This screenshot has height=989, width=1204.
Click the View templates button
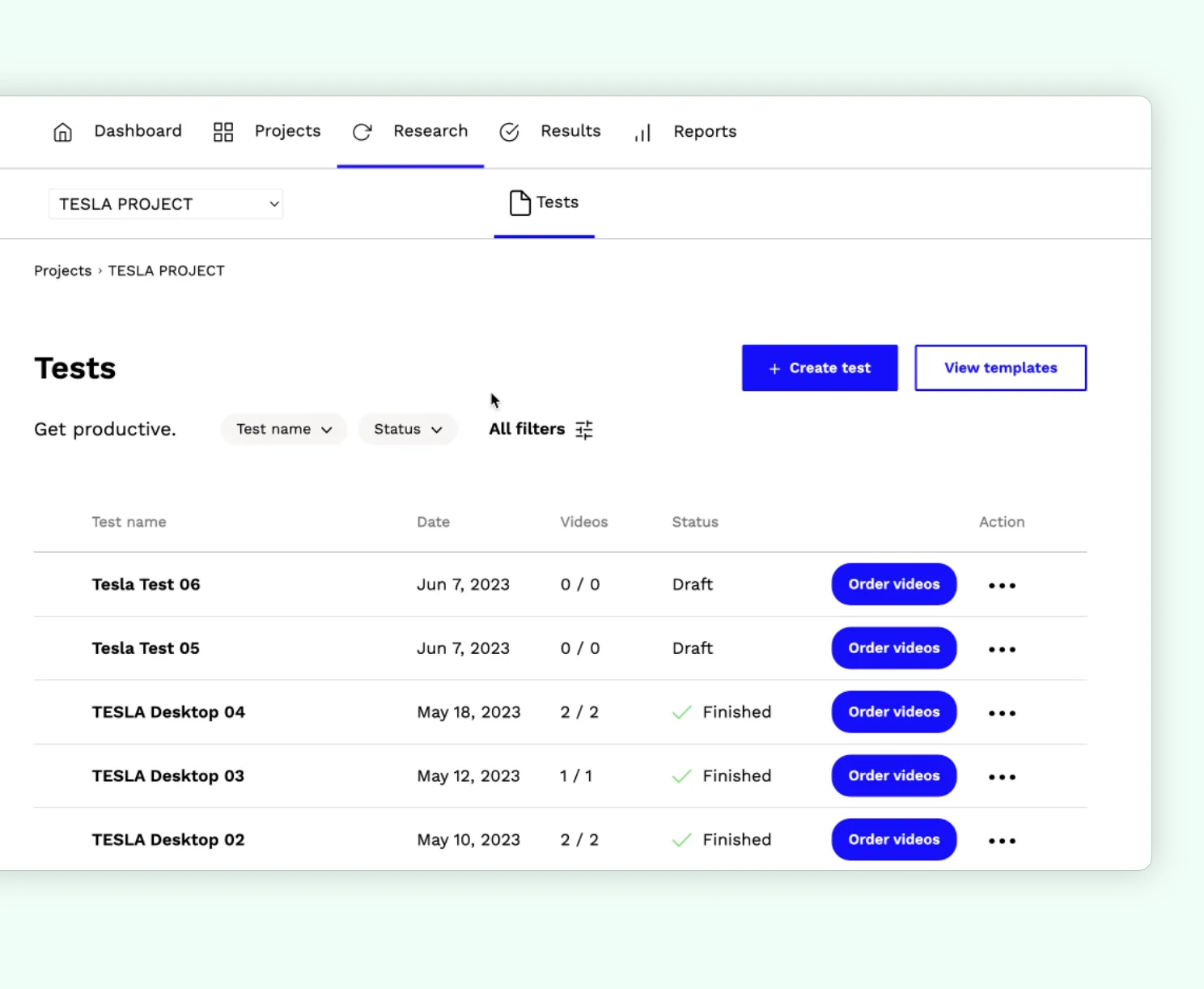point(1000,367)
